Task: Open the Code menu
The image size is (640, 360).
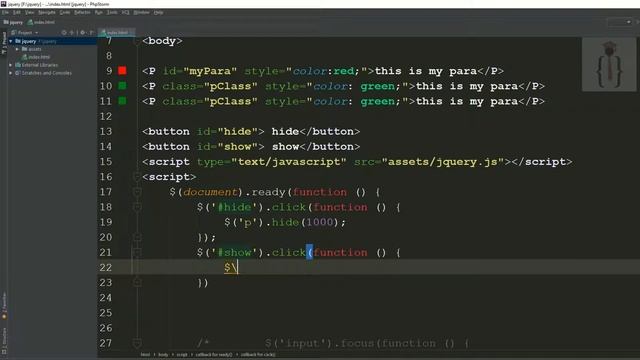Action: 64,13
